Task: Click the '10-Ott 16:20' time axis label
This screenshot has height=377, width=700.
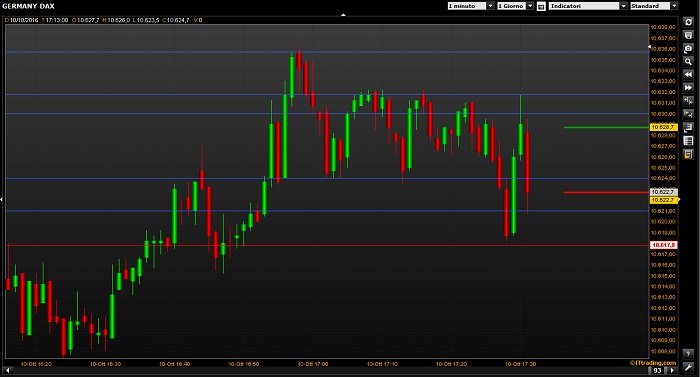Action: coord(36,364)
